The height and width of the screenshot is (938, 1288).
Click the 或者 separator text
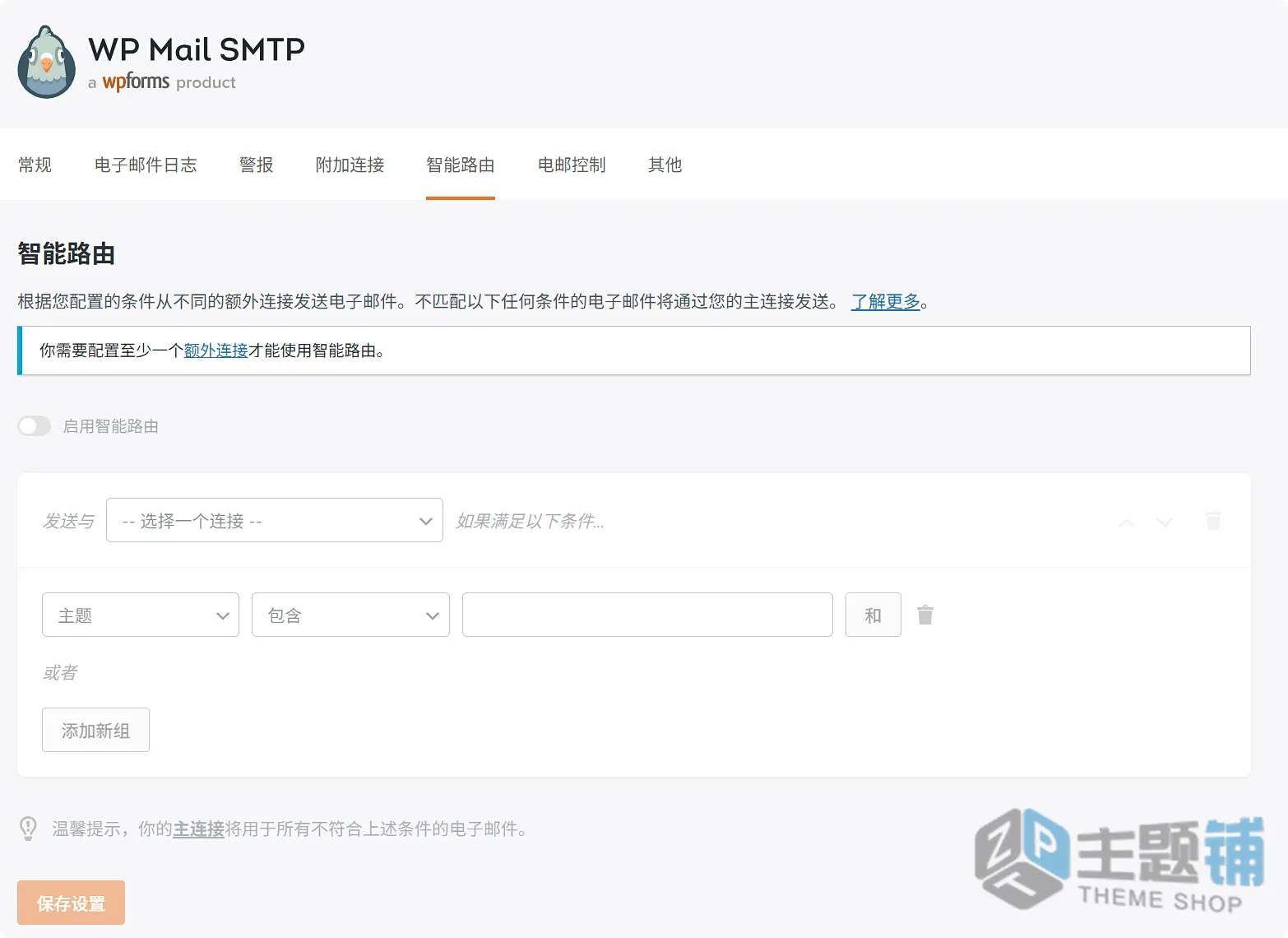[59, 672]
